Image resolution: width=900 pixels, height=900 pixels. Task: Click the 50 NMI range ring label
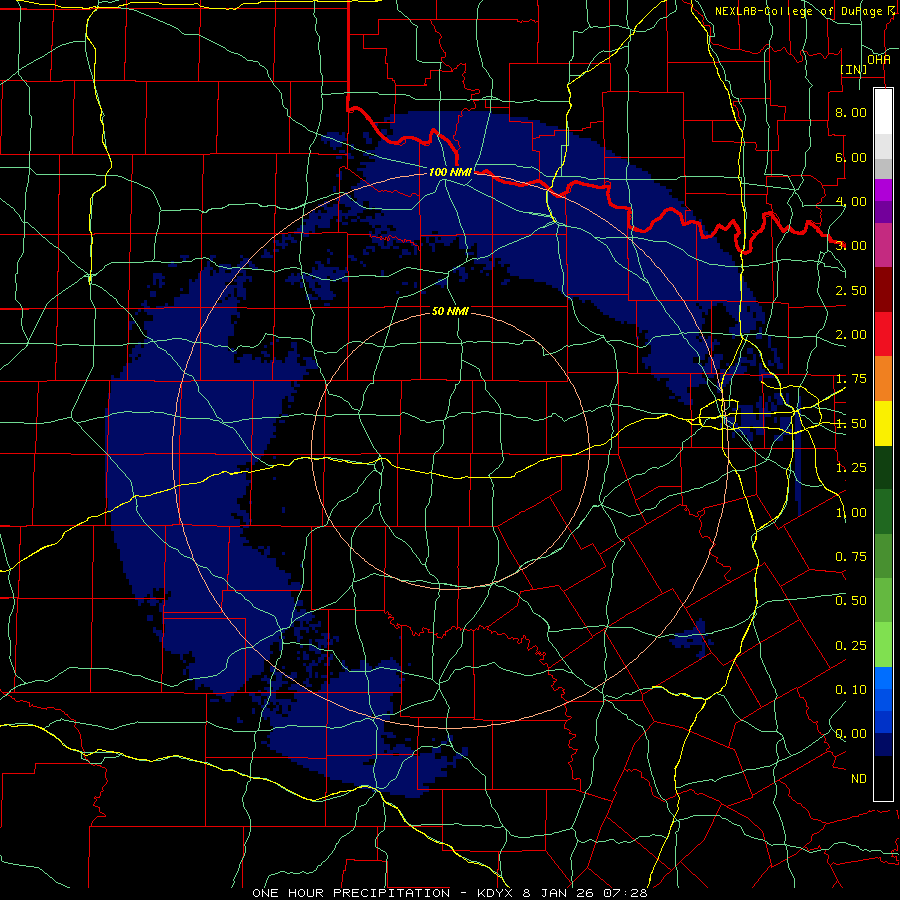tap(451, 311)
